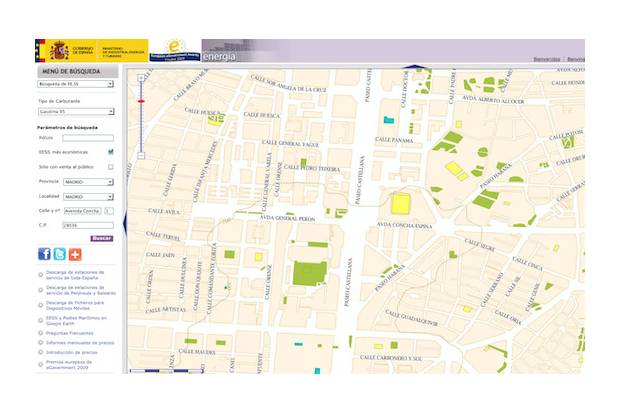The width and height of the screenshot is (620, 413).
Task: Click the AVDA ALBERTO ALCOCER street label
Action: pos(493,99)
